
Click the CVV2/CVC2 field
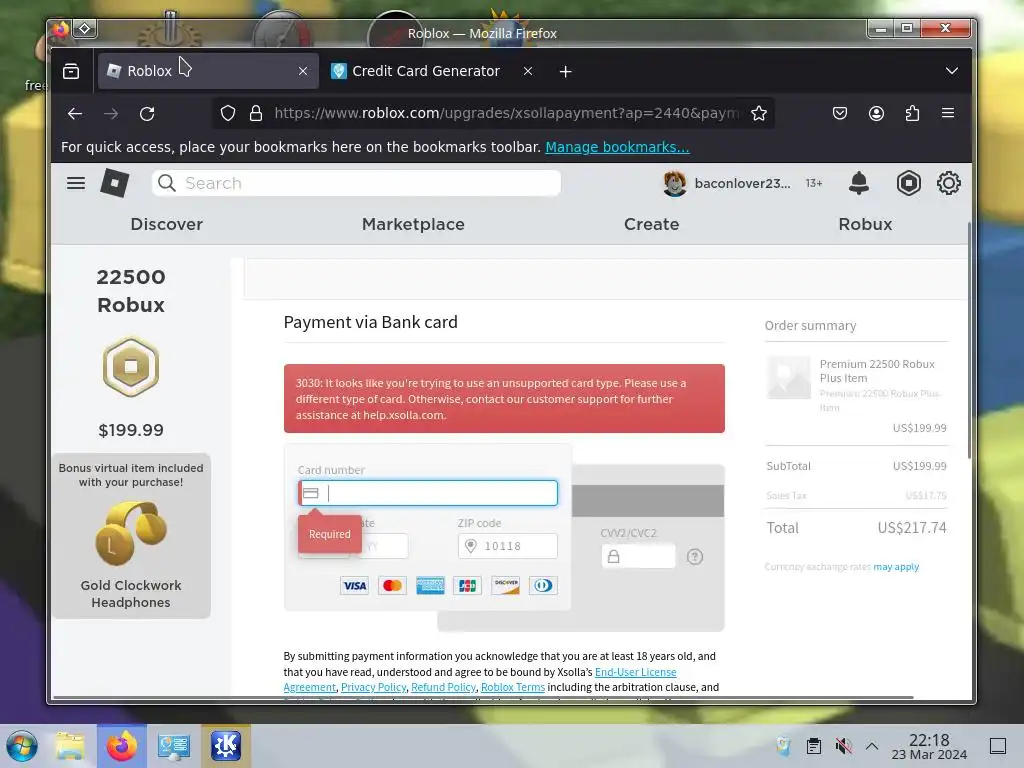[x=638, y=556]
